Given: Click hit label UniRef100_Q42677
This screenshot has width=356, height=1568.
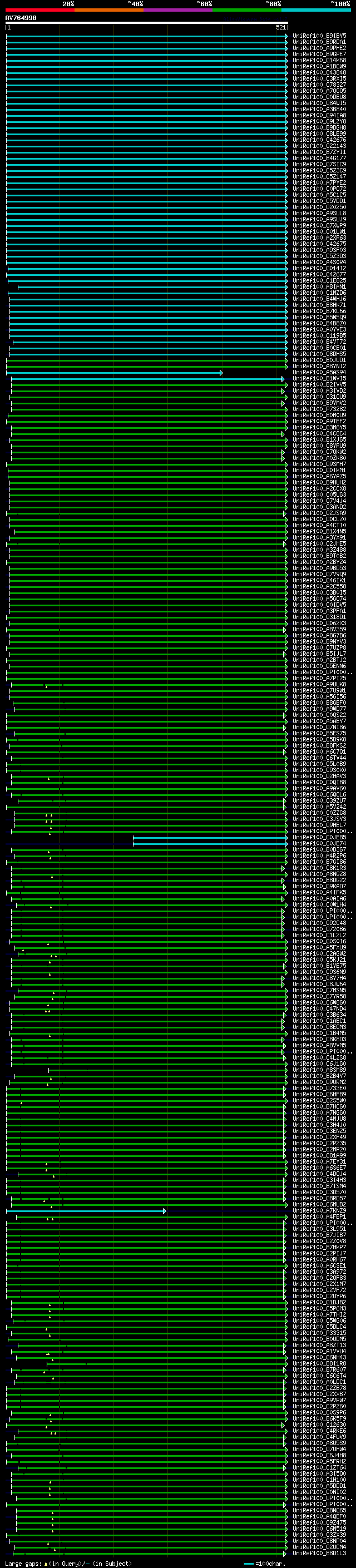Looking at the screenshot, I should pyautogui.click(x=319, y=275).
